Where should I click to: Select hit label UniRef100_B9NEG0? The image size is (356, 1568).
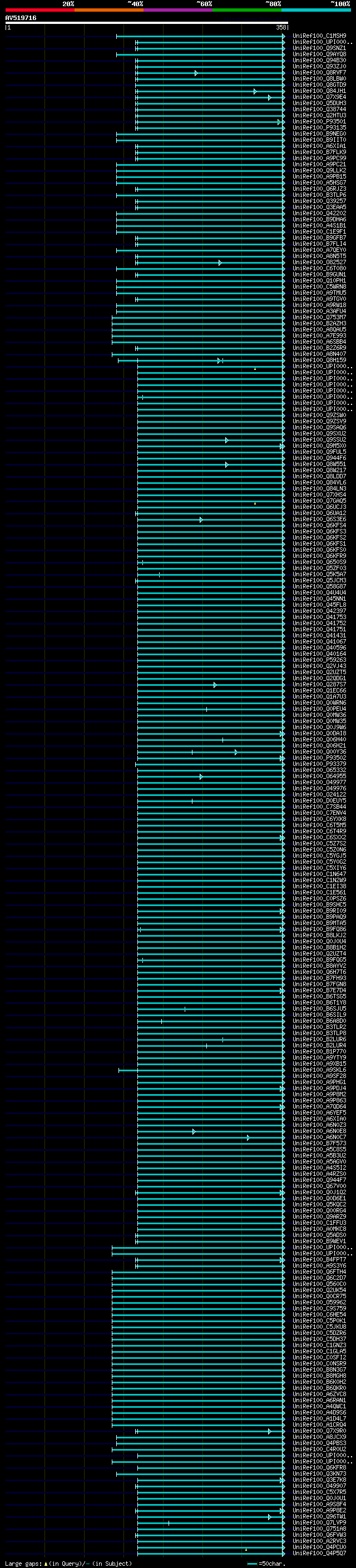click(319, 134)
